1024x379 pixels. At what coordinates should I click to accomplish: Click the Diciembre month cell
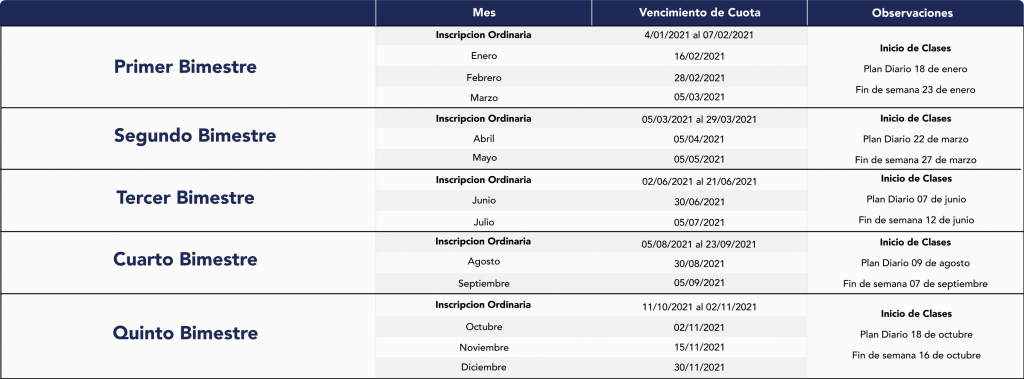(484, 367)
